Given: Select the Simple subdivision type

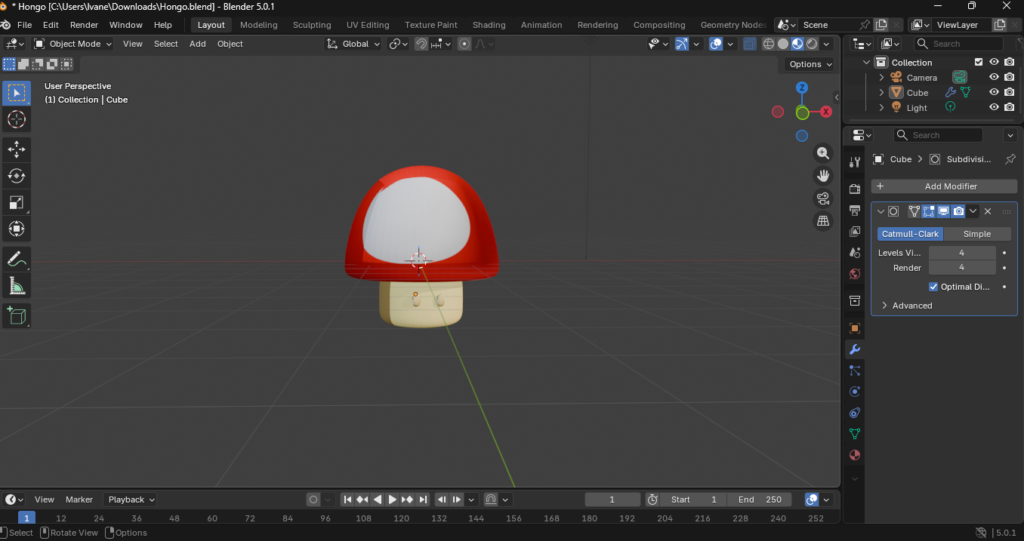Looking at the screenshot, I should (976, 234).
